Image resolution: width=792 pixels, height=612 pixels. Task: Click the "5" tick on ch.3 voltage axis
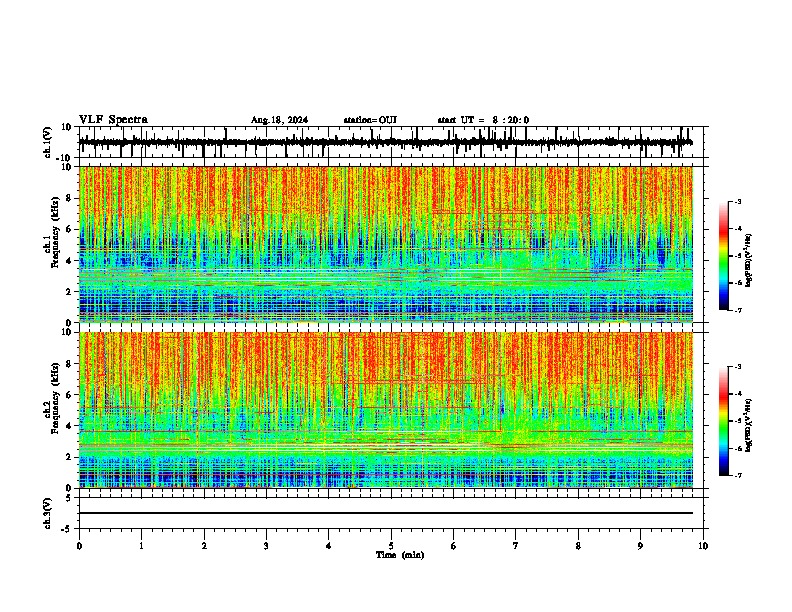point(69,498)
